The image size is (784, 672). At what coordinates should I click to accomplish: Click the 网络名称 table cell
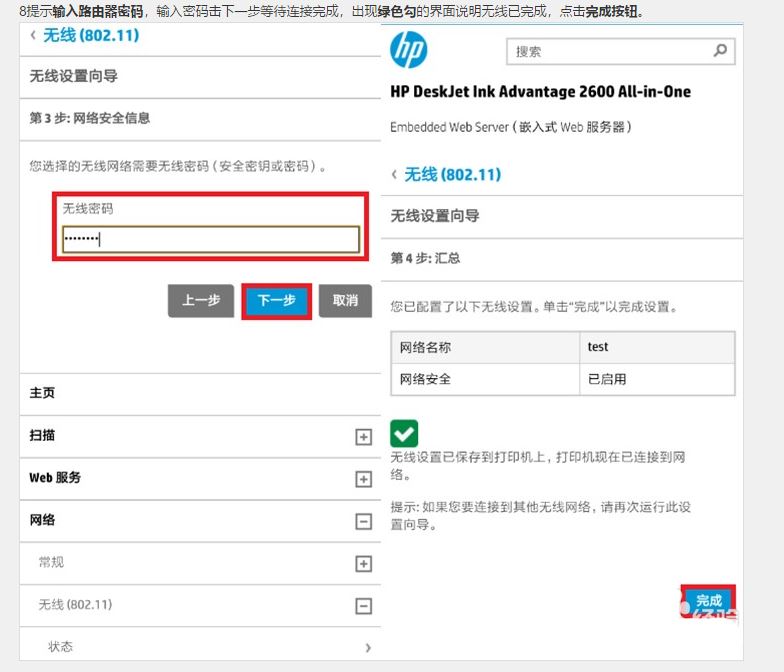(486, 347)
